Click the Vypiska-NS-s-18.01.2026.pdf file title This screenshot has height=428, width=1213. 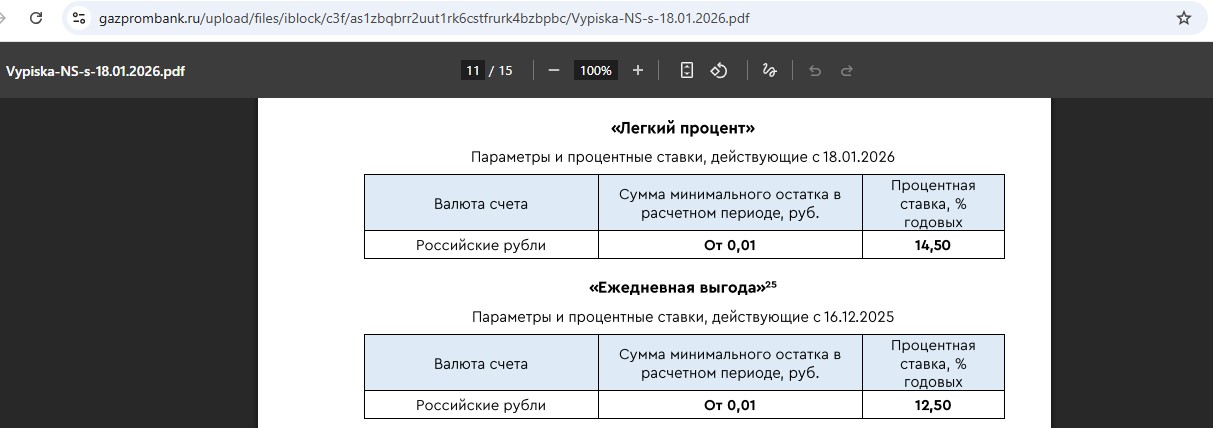pos(95,71)
